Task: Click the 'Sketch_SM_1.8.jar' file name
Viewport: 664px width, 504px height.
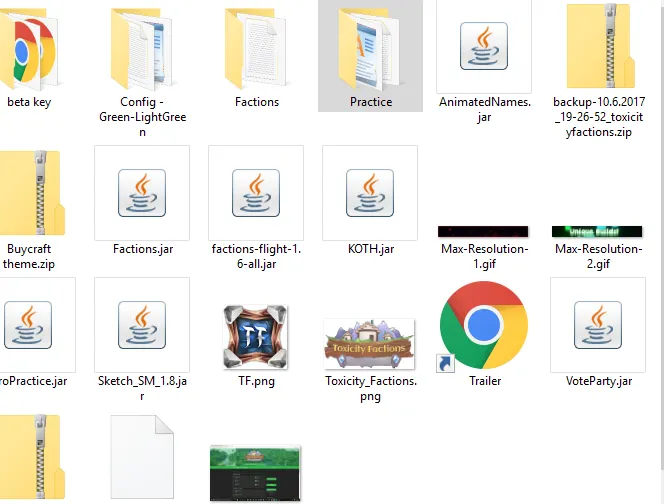Action: [142, 388]
